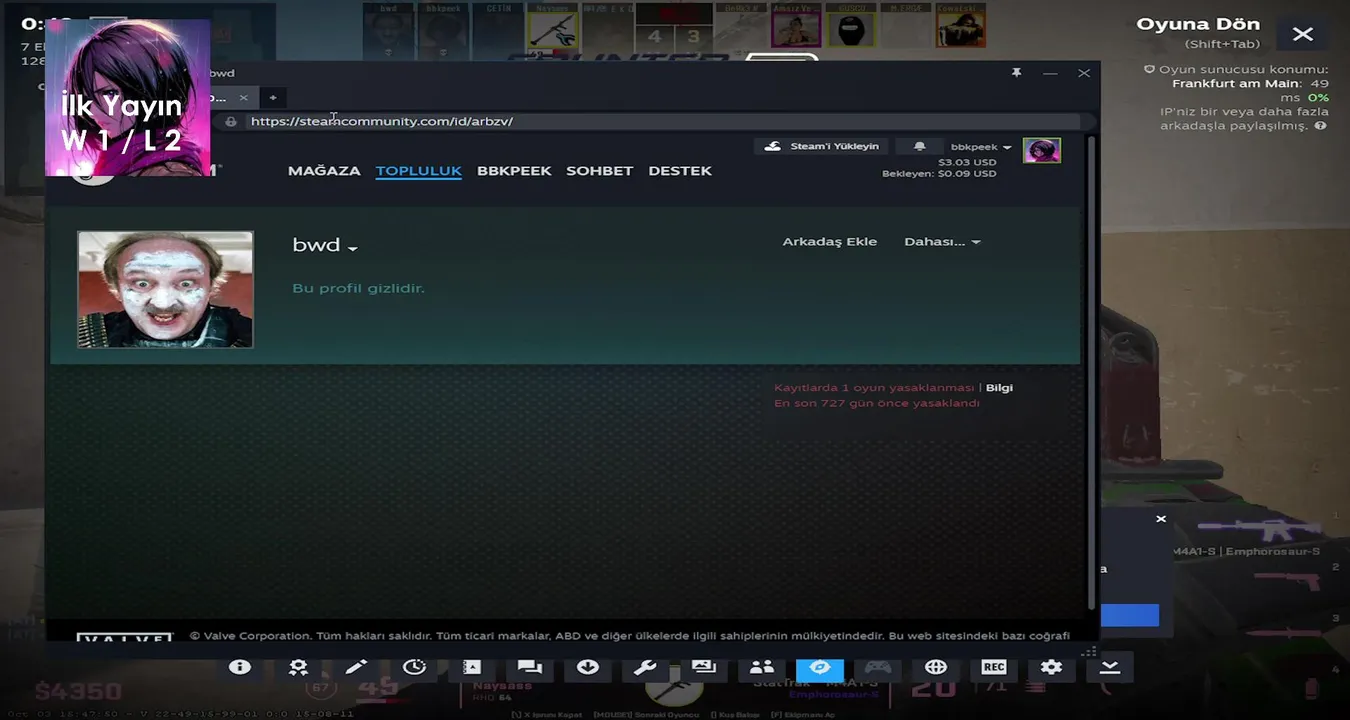The width and height of the screenshot is (1350, 720).
Task: Close the overlay with top-right X
Action: (1303, 34)
